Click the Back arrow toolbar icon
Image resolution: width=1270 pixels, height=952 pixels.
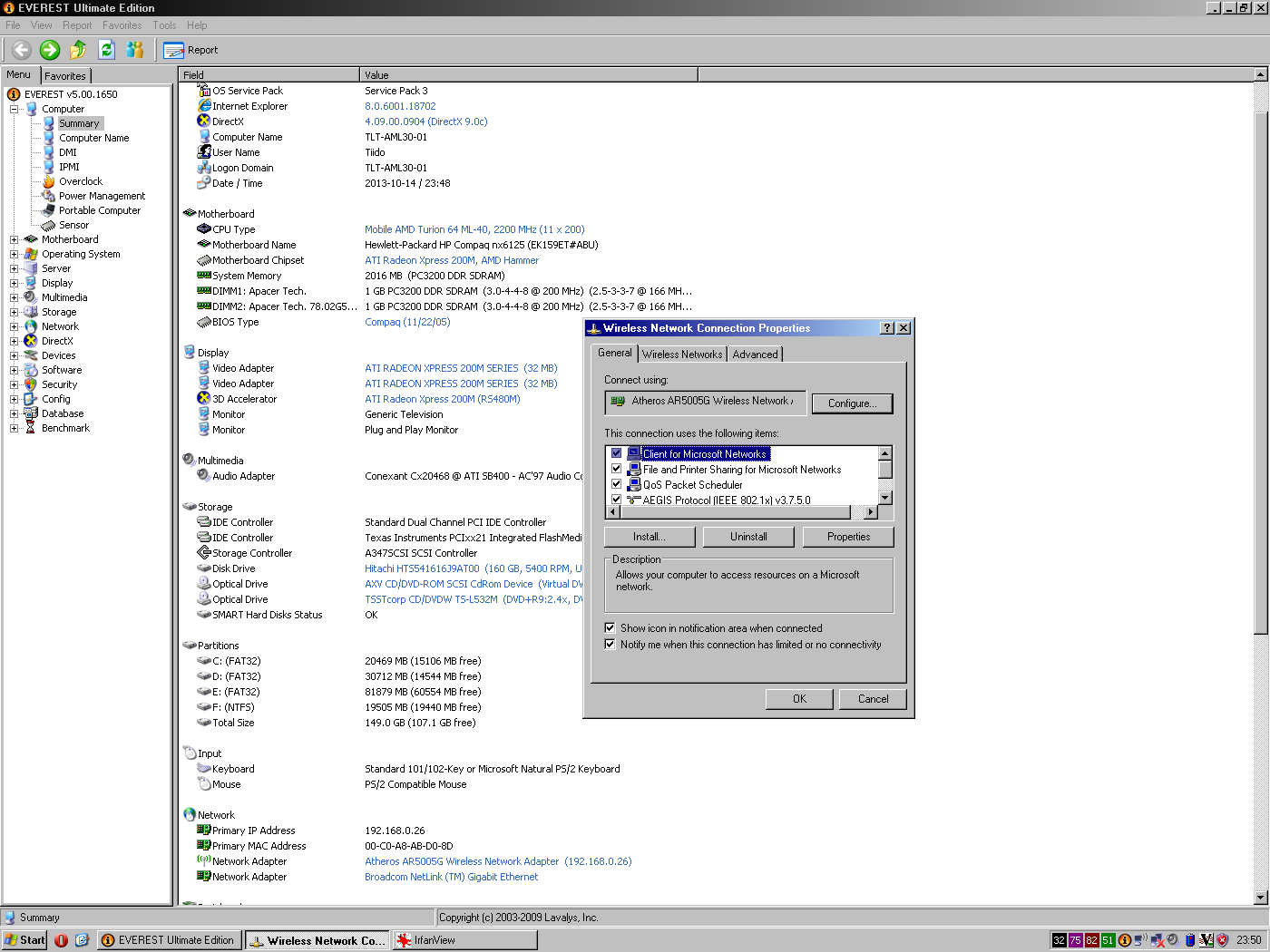click(x=22, y=50)
